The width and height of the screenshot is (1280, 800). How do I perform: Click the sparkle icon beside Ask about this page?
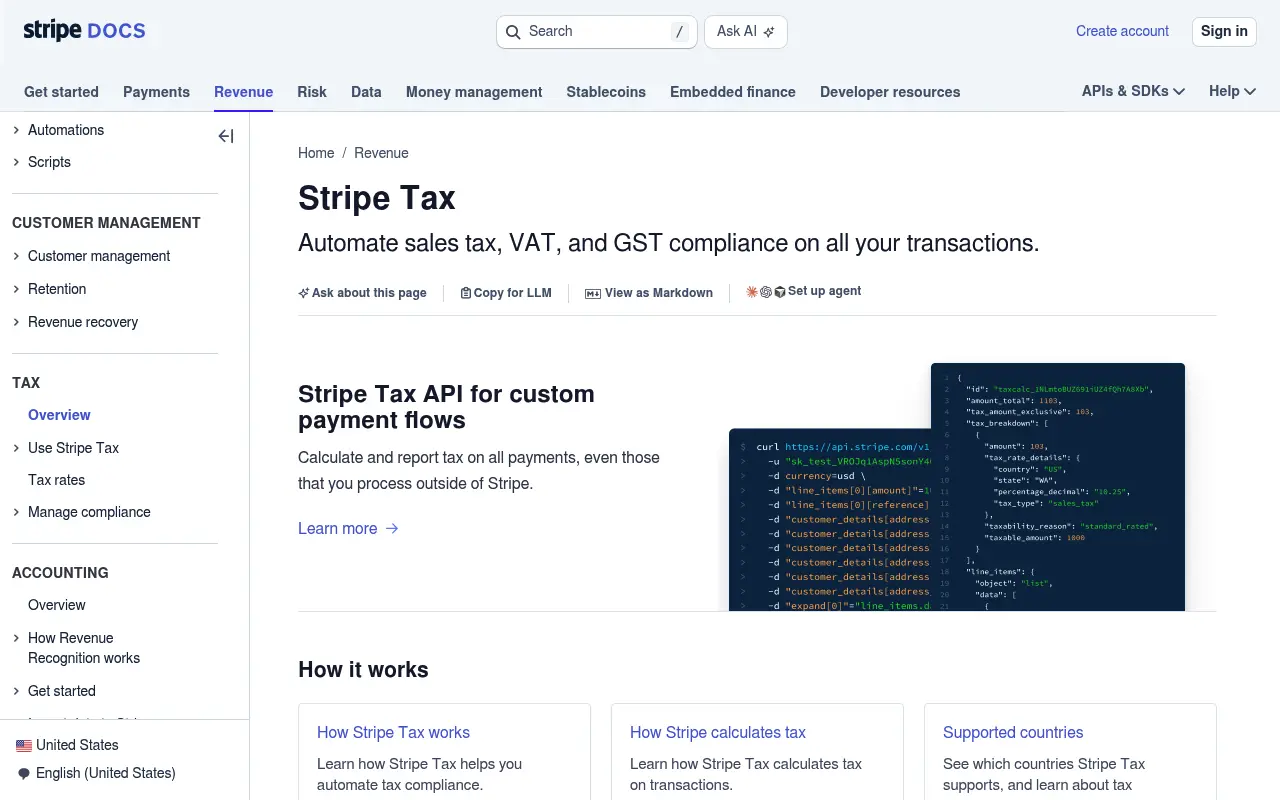click(304, 293)
